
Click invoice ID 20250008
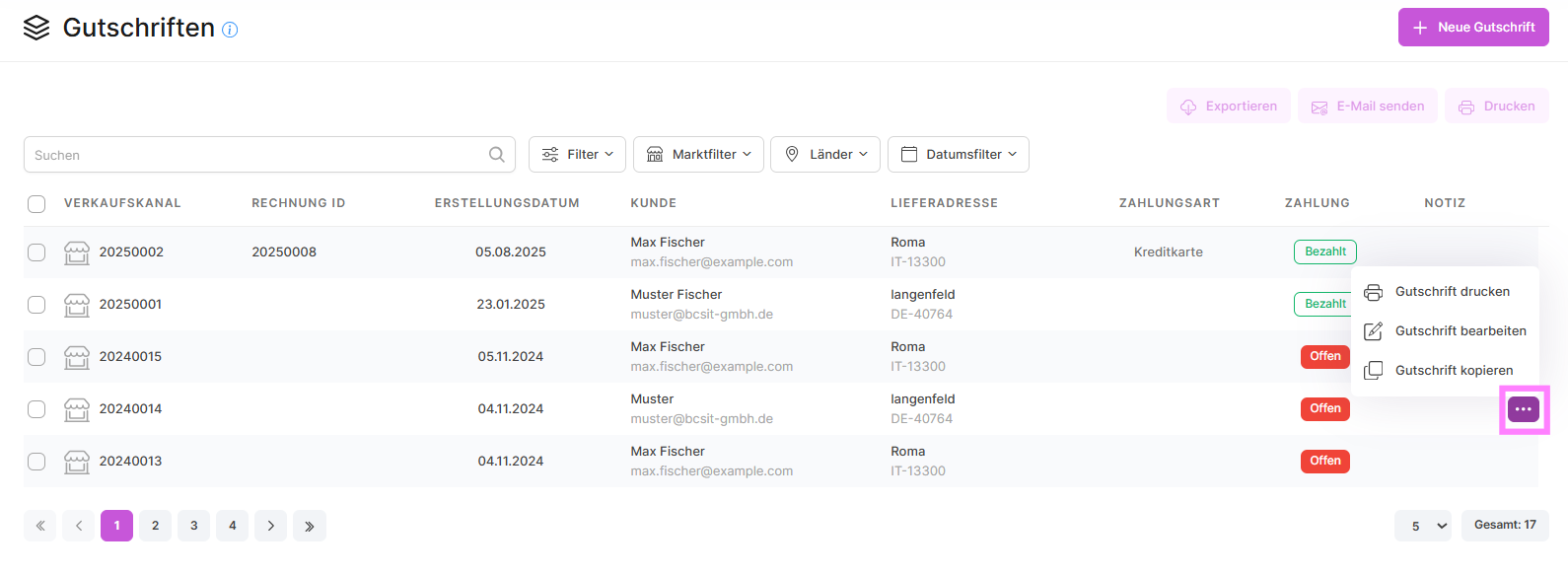point(284,252)
